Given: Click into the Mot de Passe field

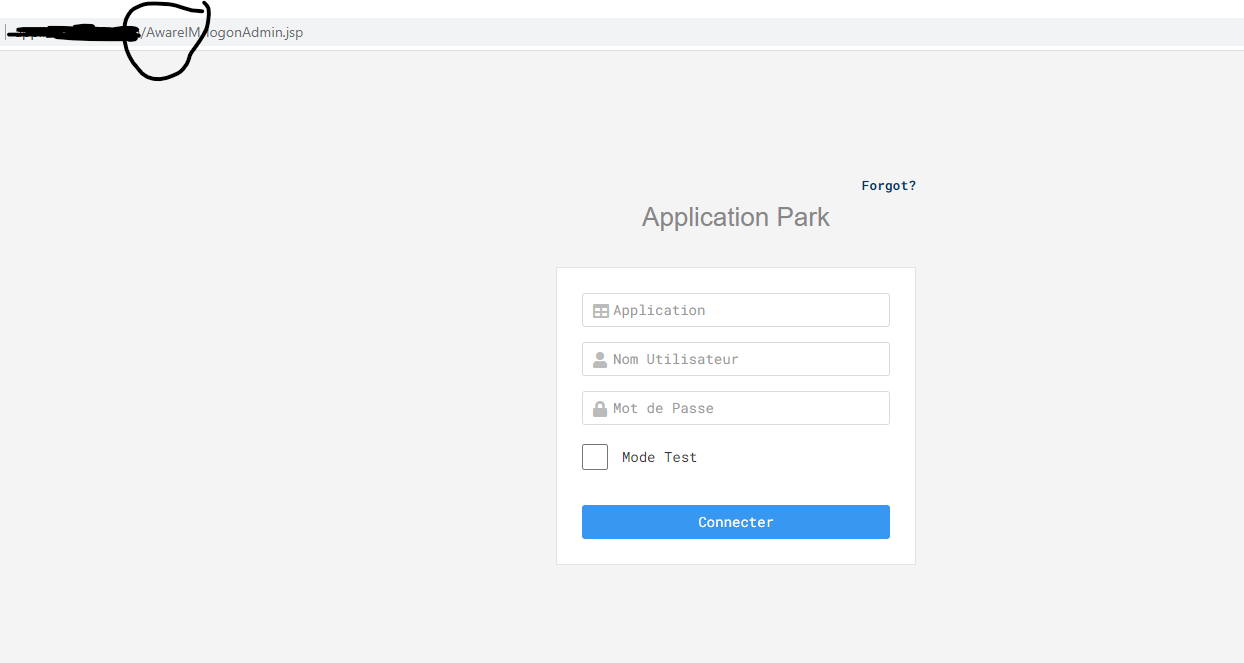Looking at the screenshot, I should point(735,408).
